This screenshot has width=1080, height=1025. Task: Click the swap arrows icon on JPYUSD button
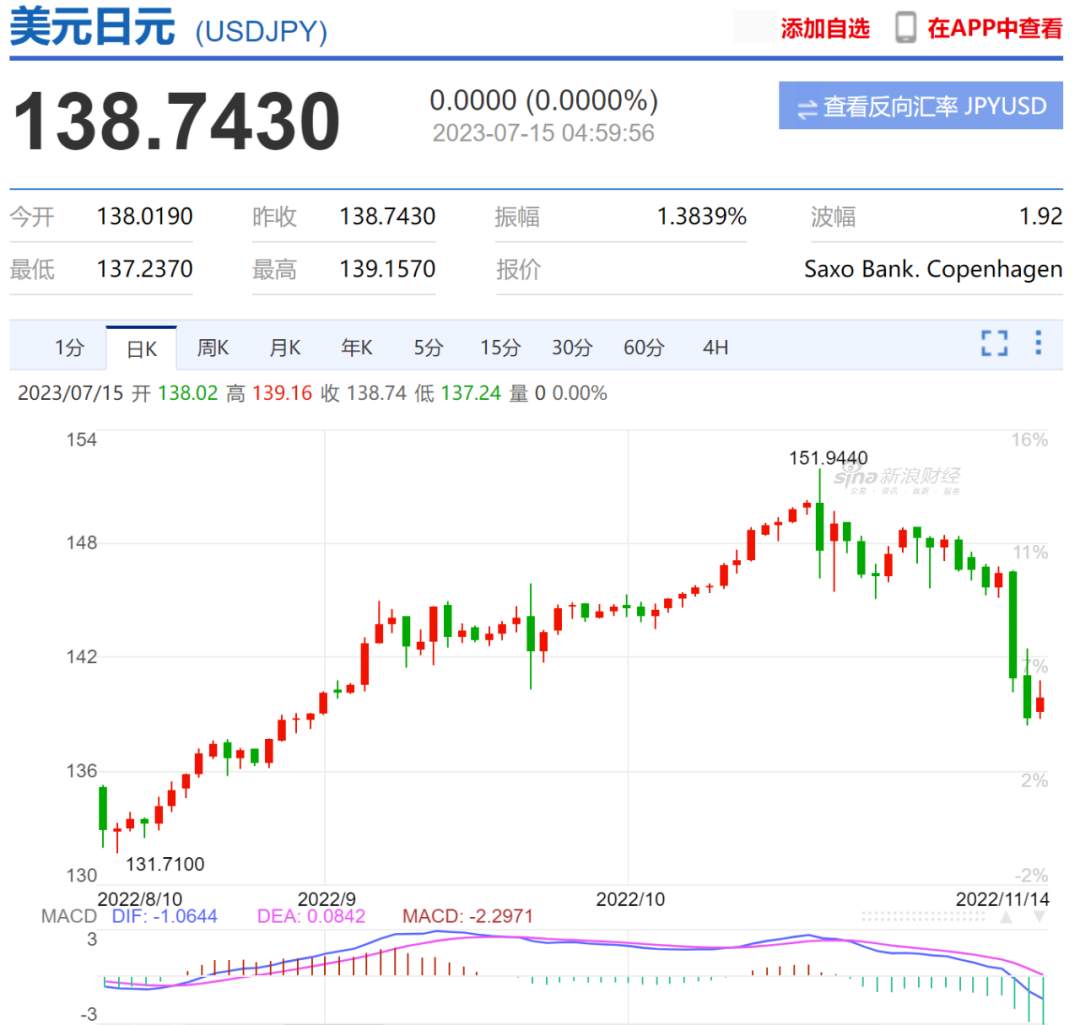(x=807, y=108)
